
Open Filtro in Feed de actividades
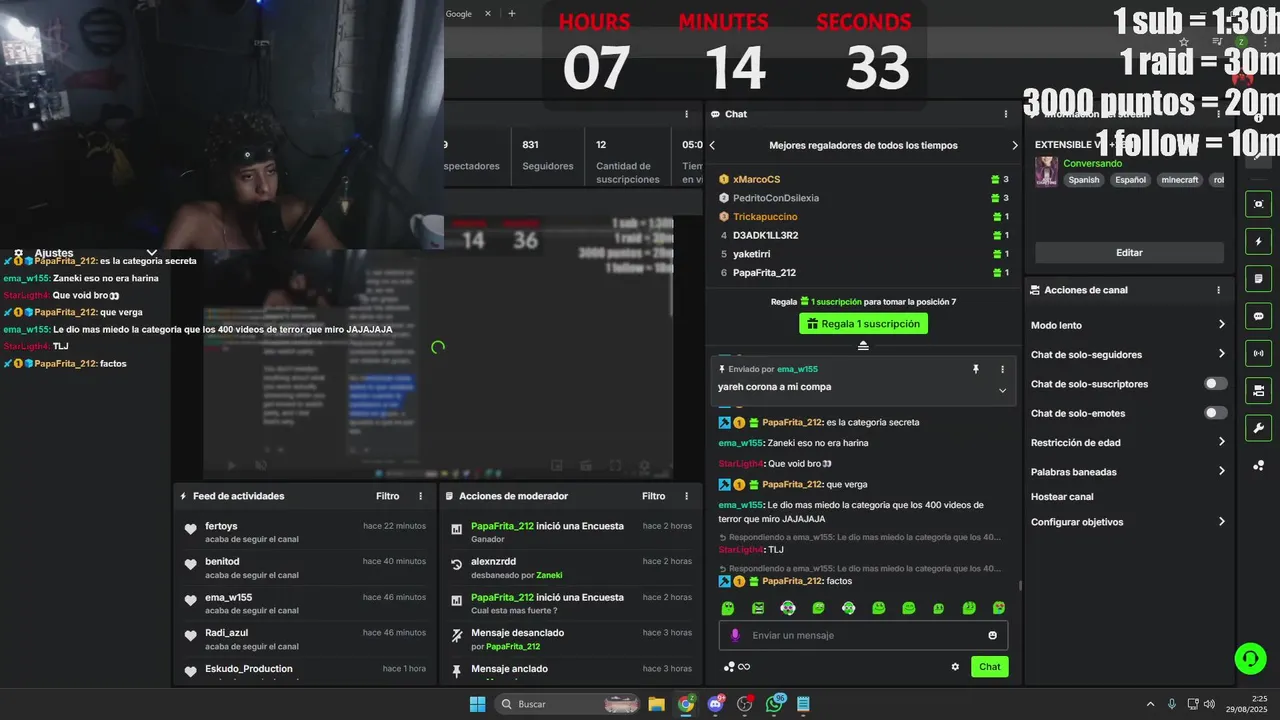click(387, 496)
